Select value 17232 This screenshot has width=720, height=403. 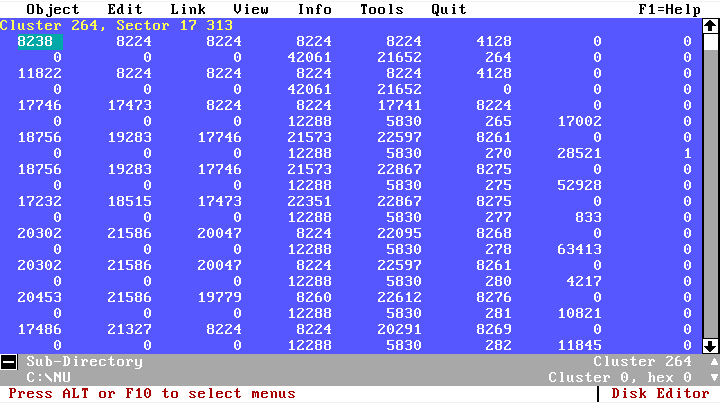point(39,201)
